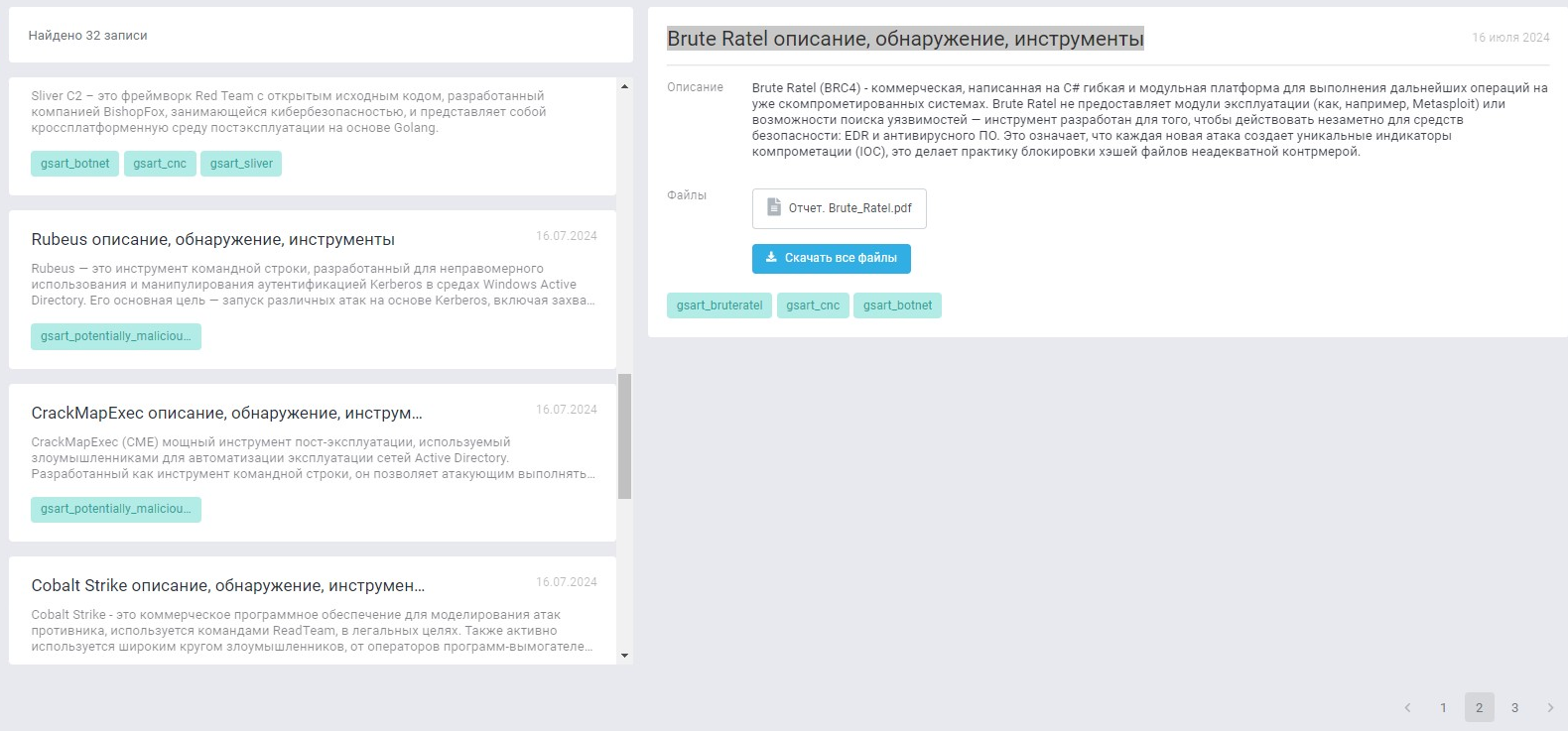Click the PDF file icon for Brute_Ratel report

(774, 207)
